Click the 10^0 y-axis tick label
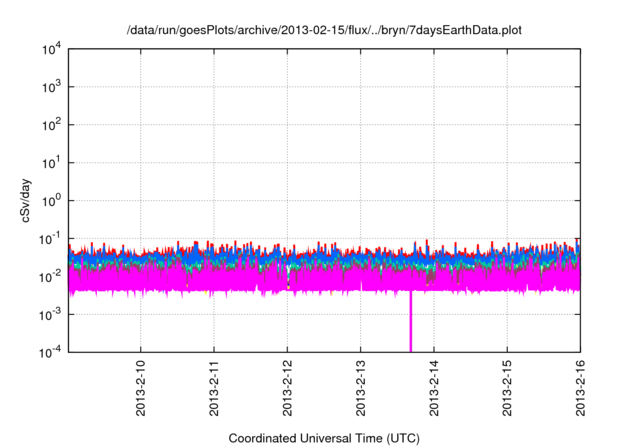Image resolution: width=640 pixels, height=448 pixels. pos(51,200)
